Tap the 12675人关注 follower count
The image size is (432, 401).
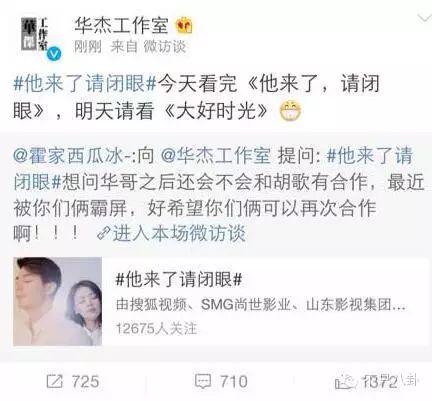coord(156,328)
